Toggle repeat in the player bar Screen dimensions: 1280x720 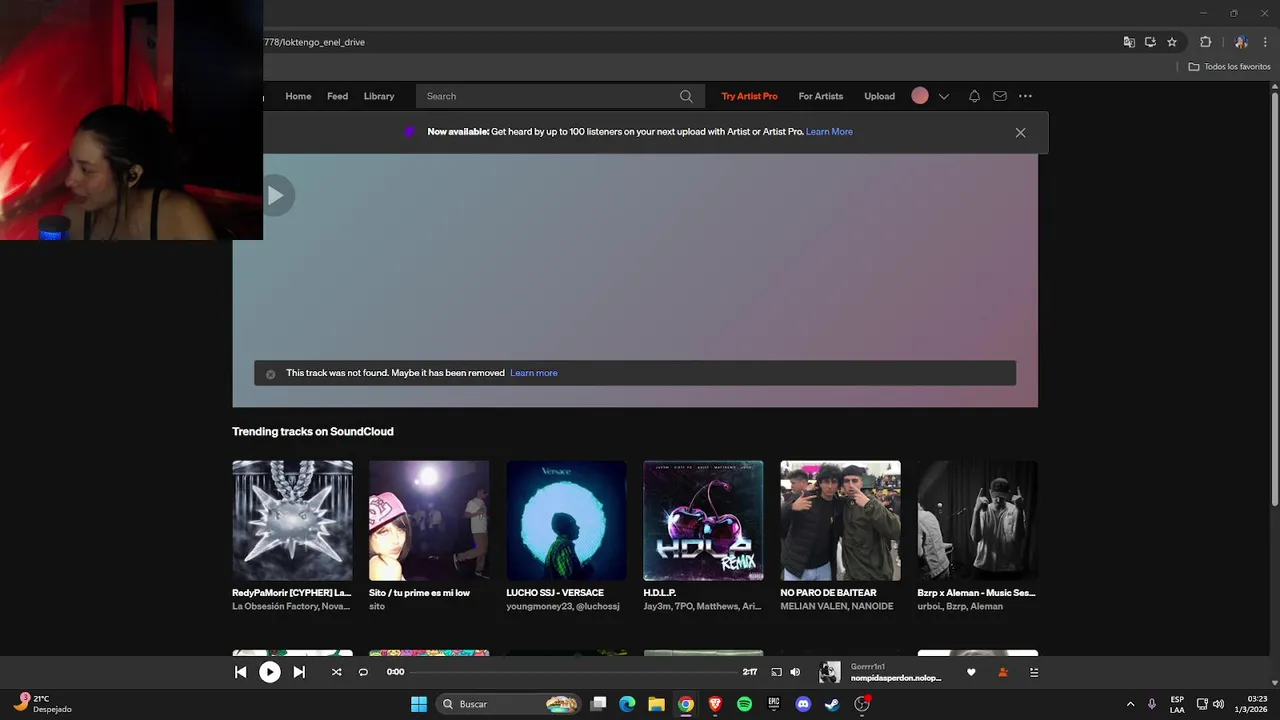(x=363, y=672)
